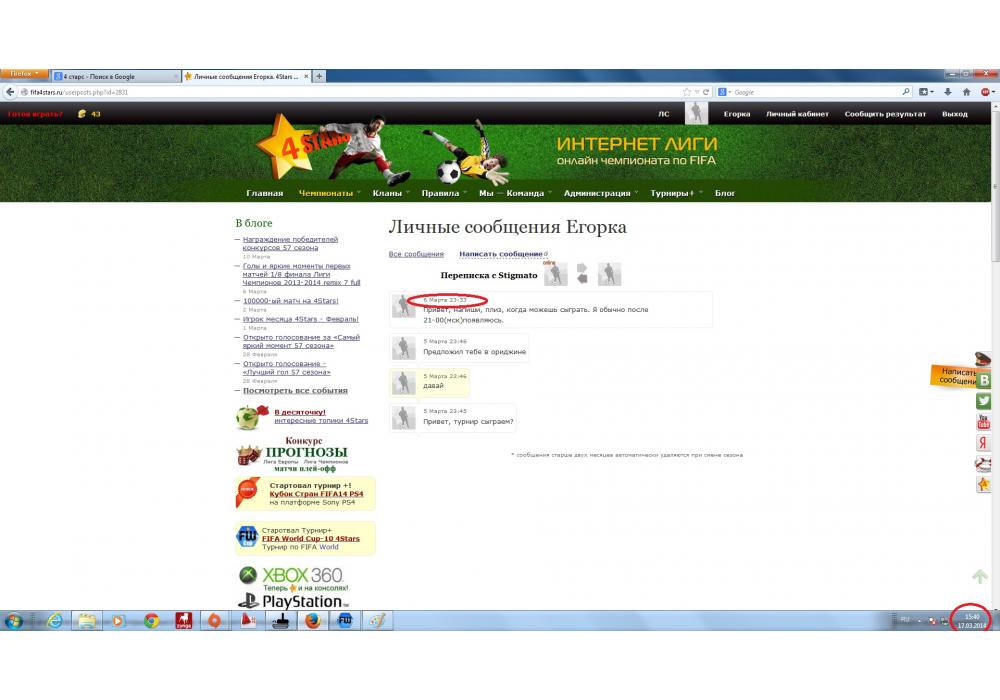Open 'Награждение победителей конкурсов 57 сезона' link
This screenshot has height=700, width=1000.
(290, 244)
